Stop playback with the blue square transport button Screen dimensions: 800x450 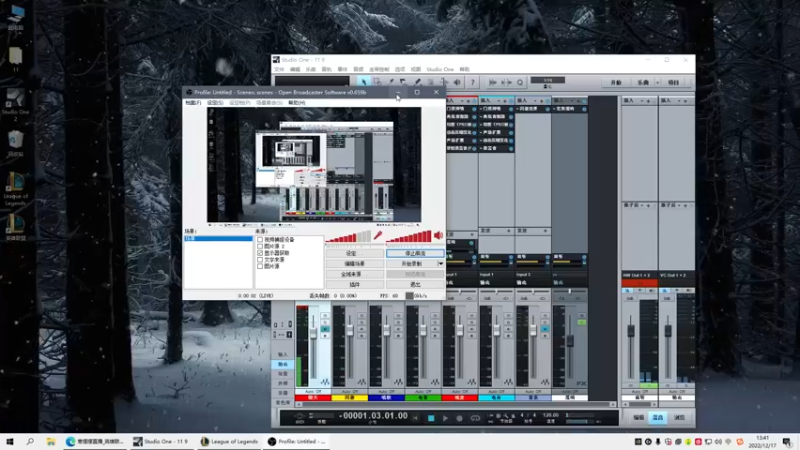431,418
